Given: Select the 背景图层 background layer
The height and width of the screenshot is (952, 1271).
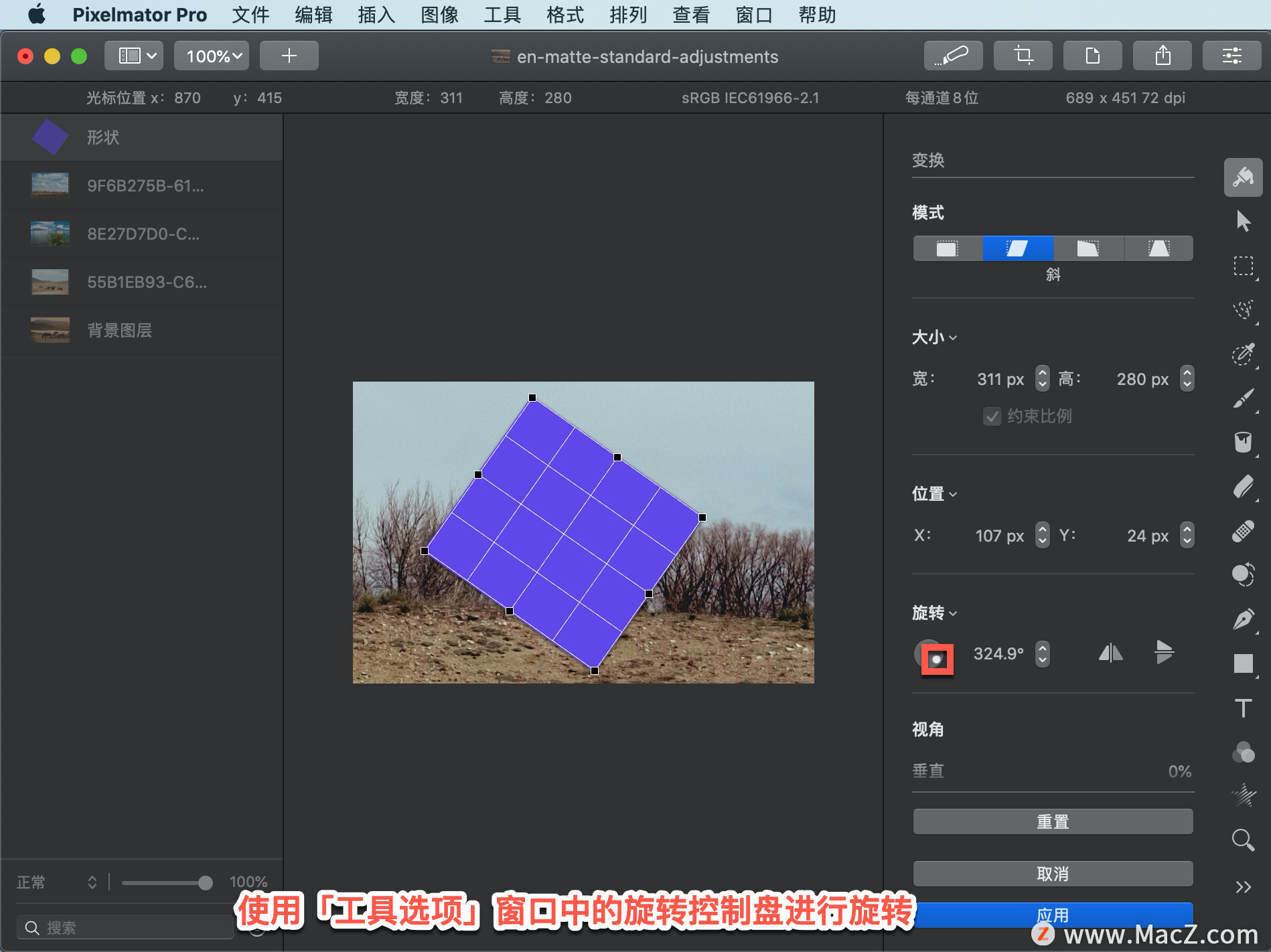Looking at the screenshot, I should 142,330.
